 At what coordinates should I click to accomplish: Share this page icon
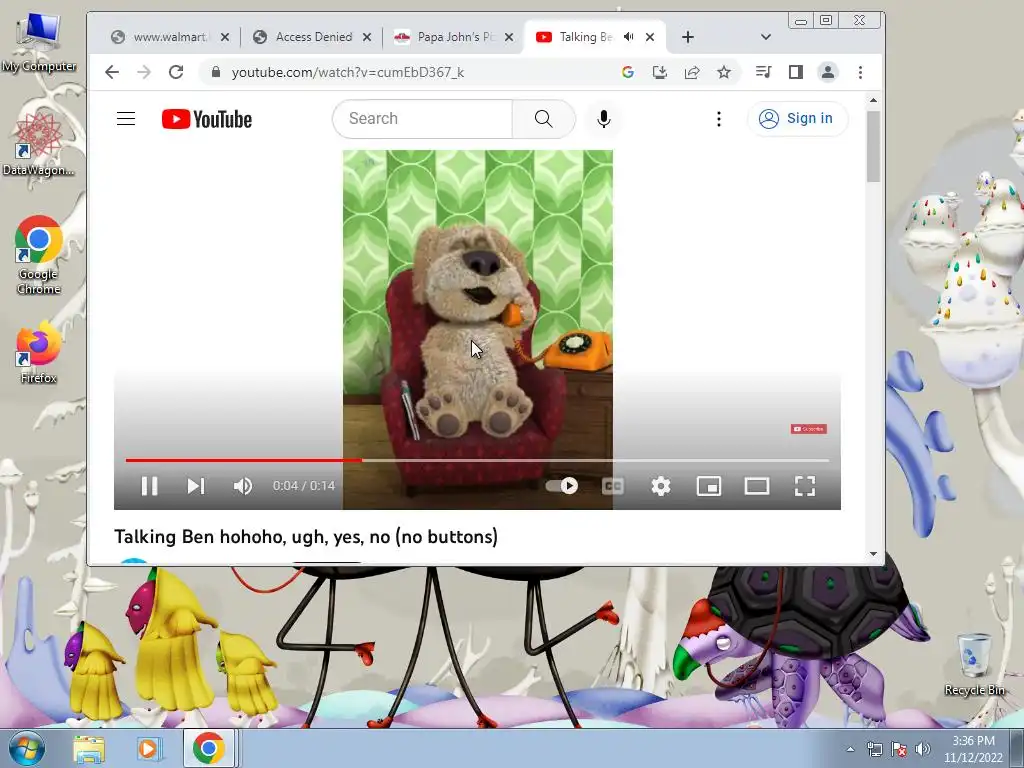coord(692,72)
